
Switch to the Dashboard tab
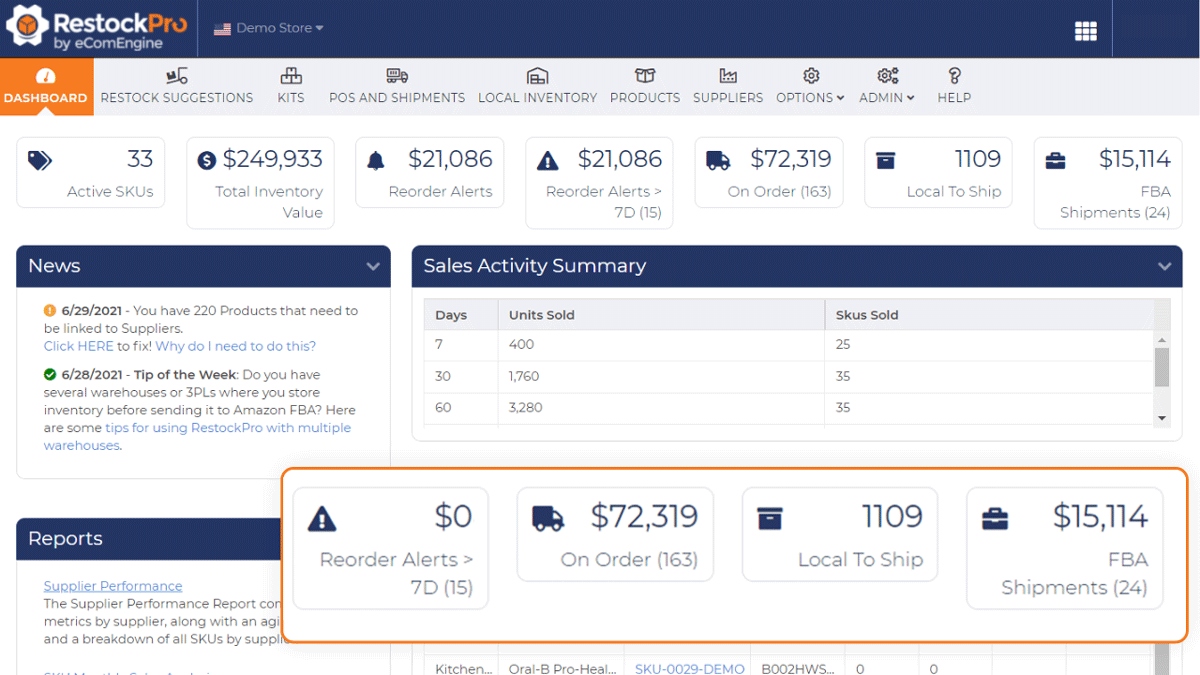[46, 86]
